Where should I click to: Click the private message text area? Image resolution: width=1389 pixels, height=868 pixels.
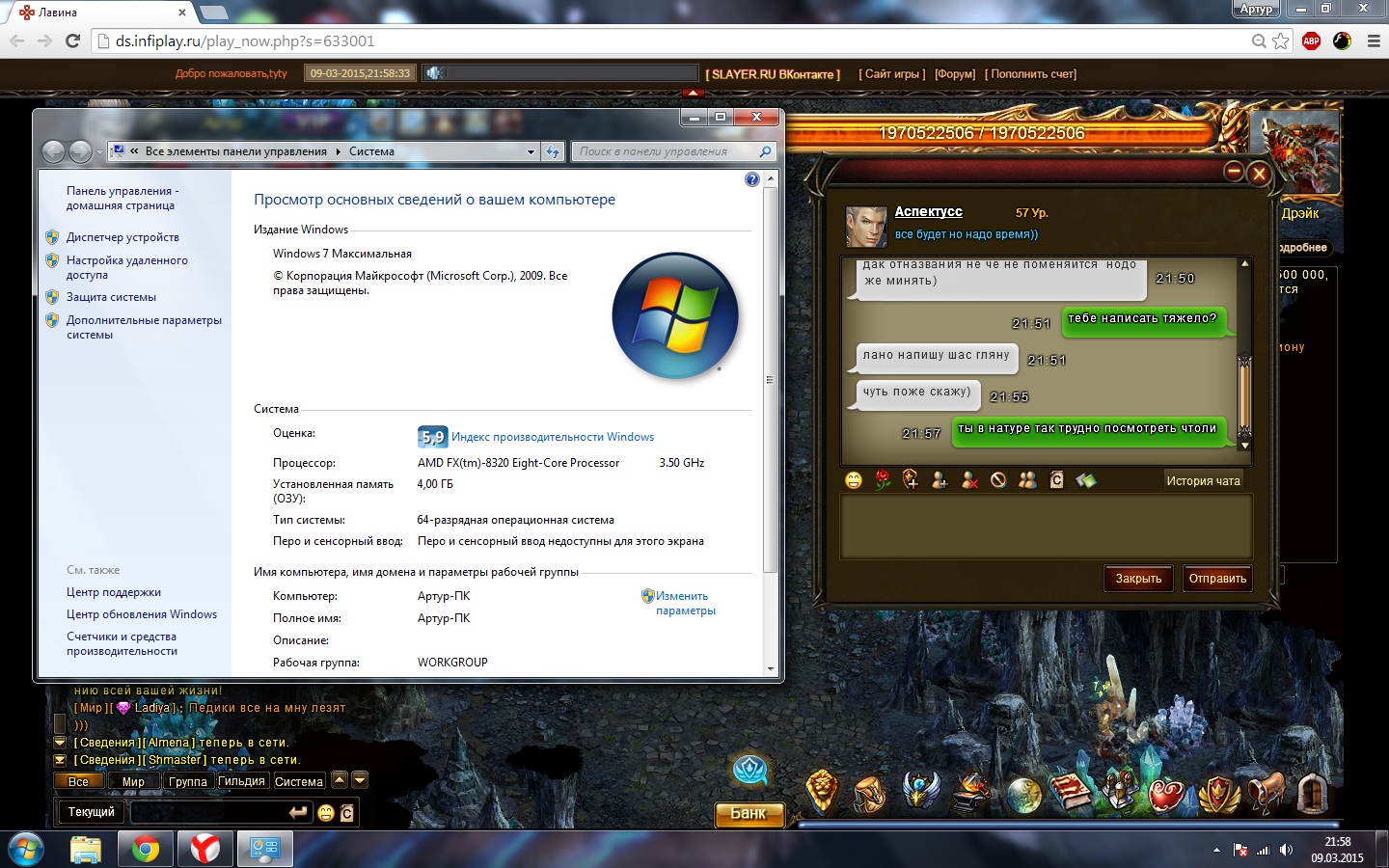[x=1046, y=526]
